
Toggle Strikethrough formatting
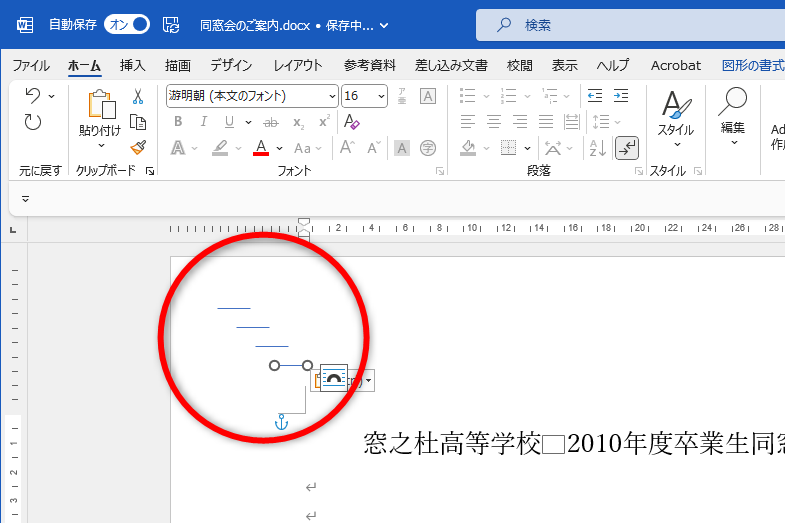[x=271, y=122]
